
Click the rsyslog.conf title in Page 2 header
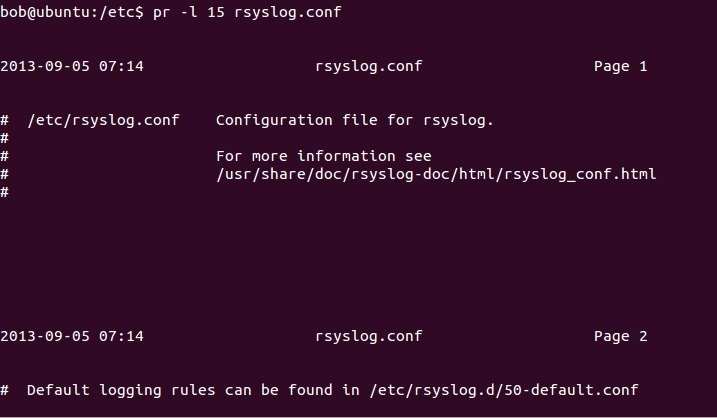[x=369, y=337]
